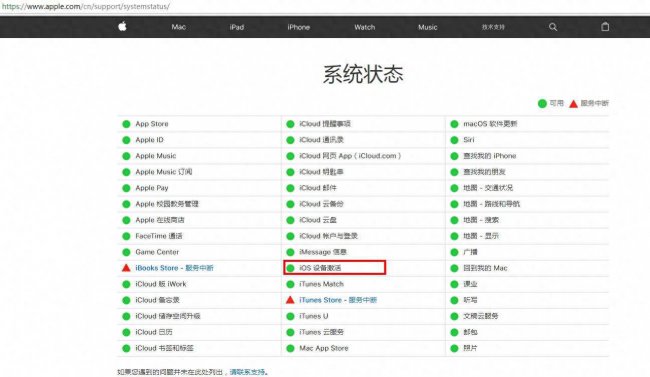650x377 pixels.
Task: Open the iBooks Store 服务中断 link
Action: point(175,268)
